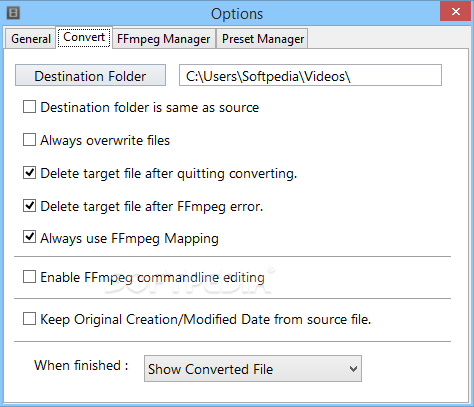The image size is (474, 407).
Task: Tick Keep Original Creation/Modified Date checkbox
Action: 29,319
